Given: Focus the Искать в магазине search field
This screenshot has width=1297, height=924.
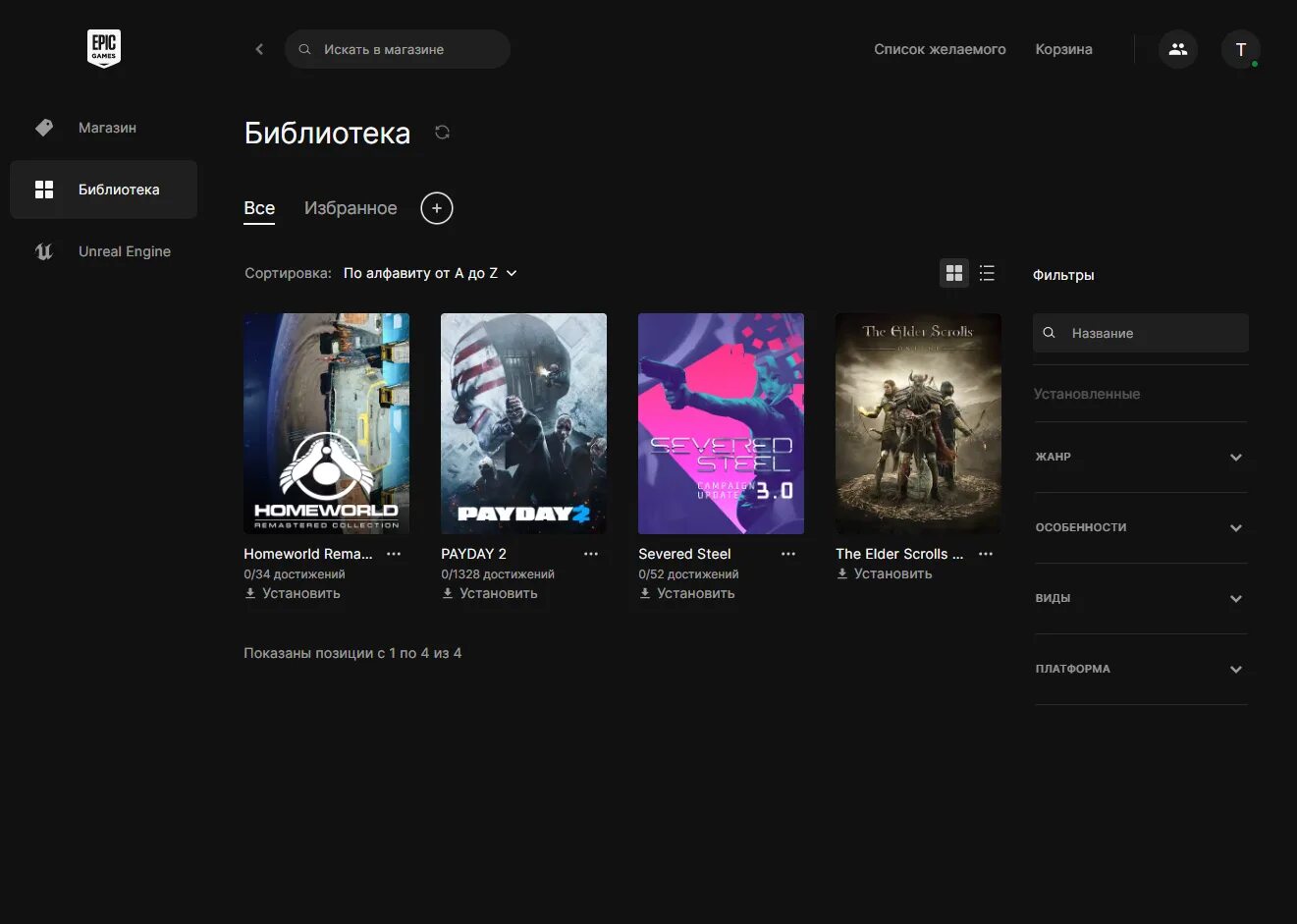Looking at the screenshot, I should [398, 49].
